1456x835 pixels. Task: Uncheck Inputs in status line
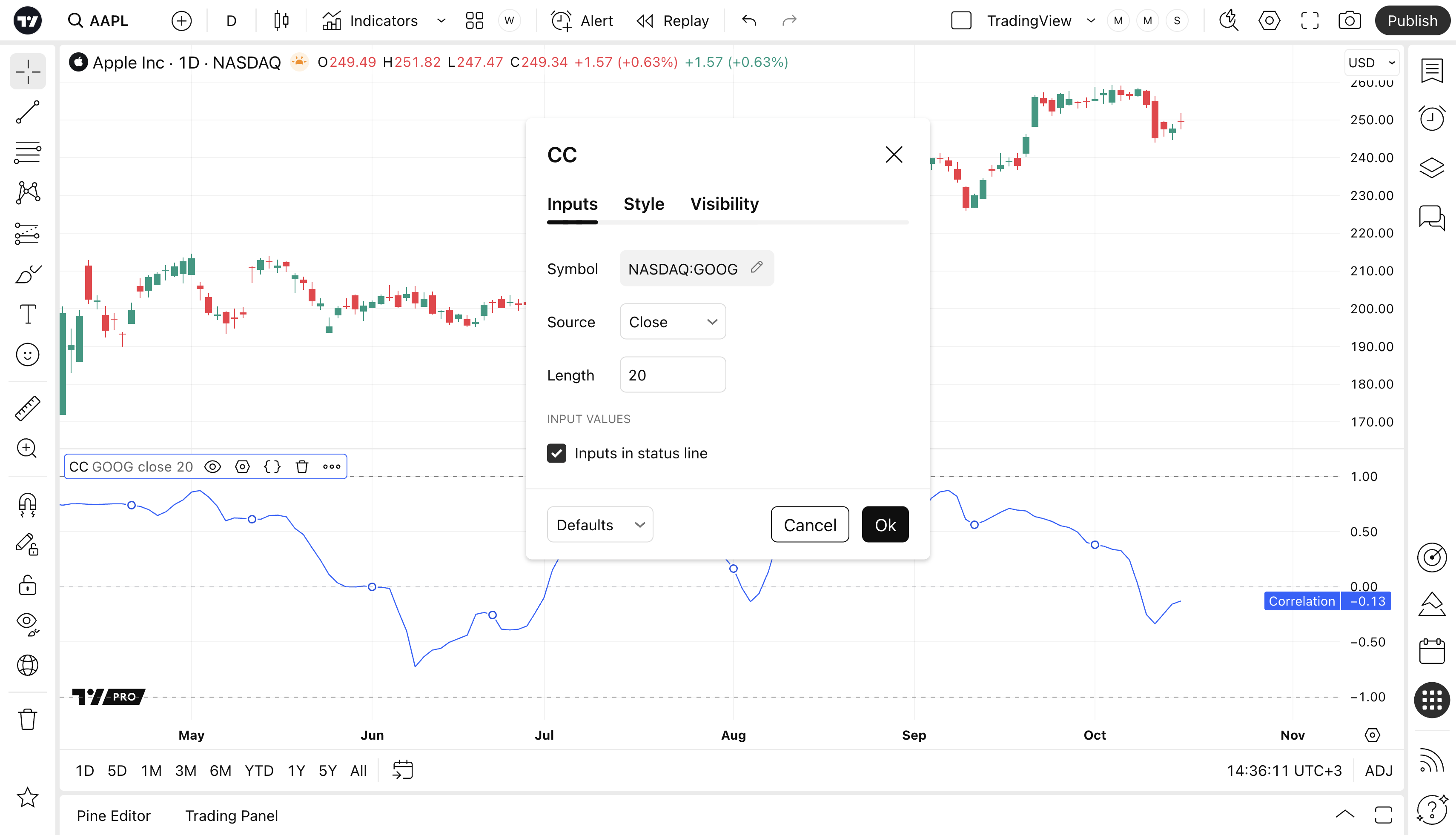556,454
